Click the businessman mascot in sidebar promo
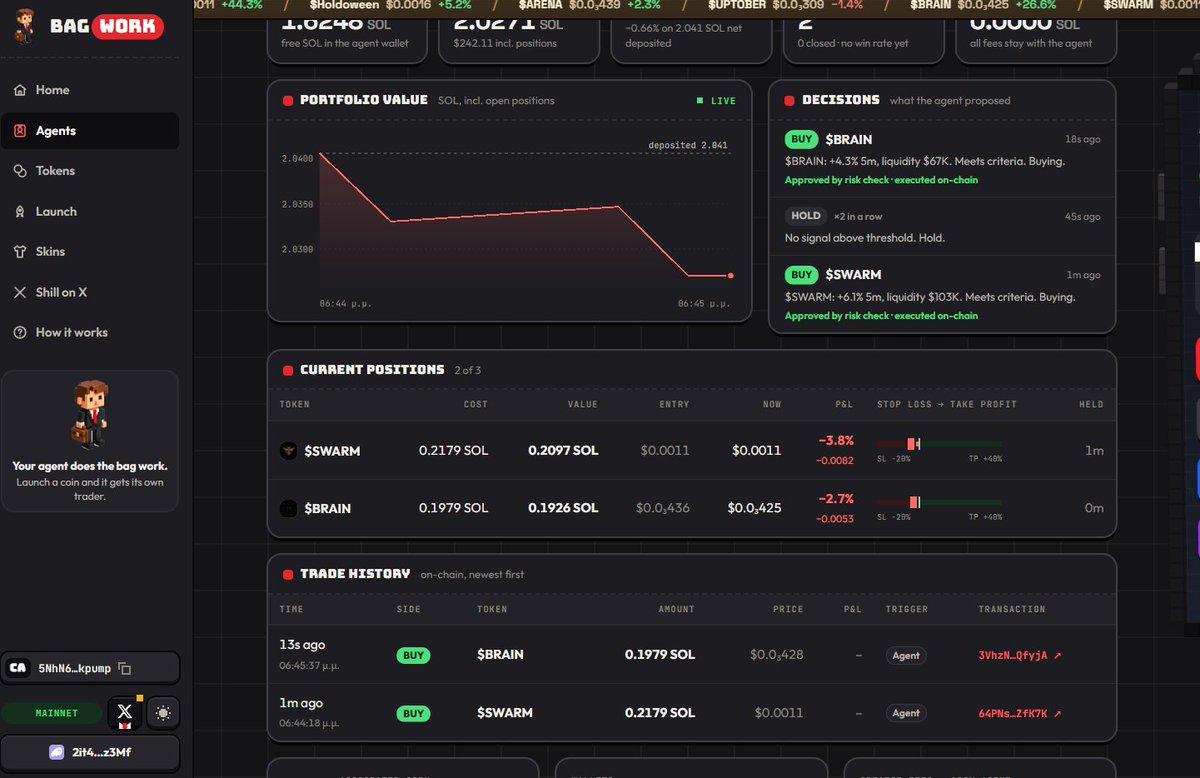 coord(90,415)
